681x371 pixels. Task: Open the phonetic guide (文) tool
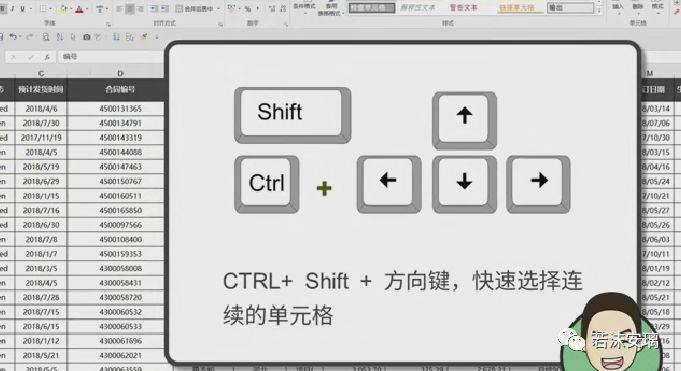tap(100, 9)
